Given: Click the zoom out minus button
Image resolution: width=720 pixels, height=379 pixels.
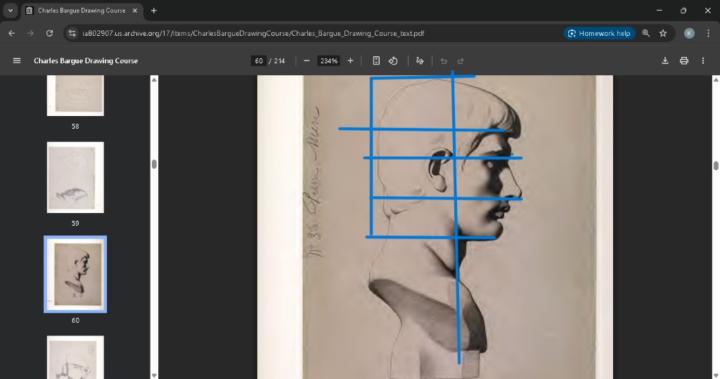Looking at the screenshot, I should pyautogui.click(x=307, y=61).
